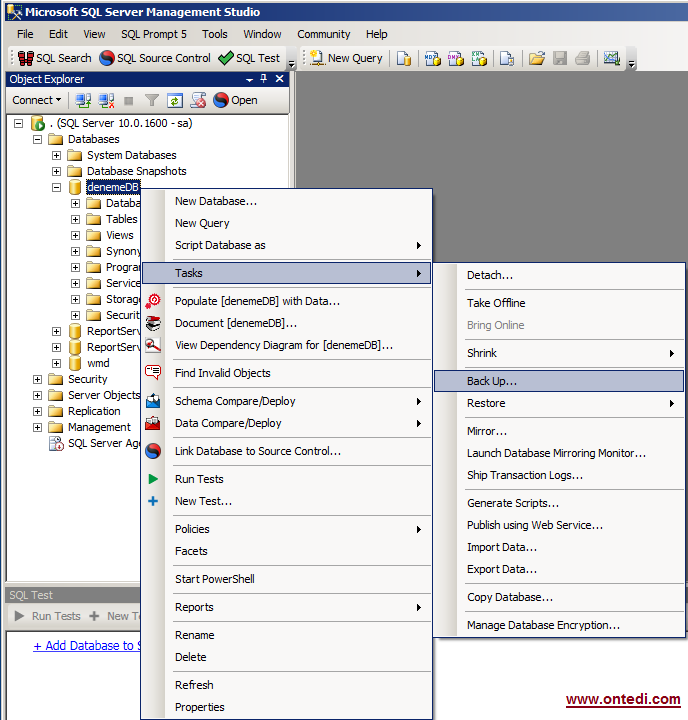
Task: Click Run Tests button in SQL Test panel
Action: tap(48, 616)
